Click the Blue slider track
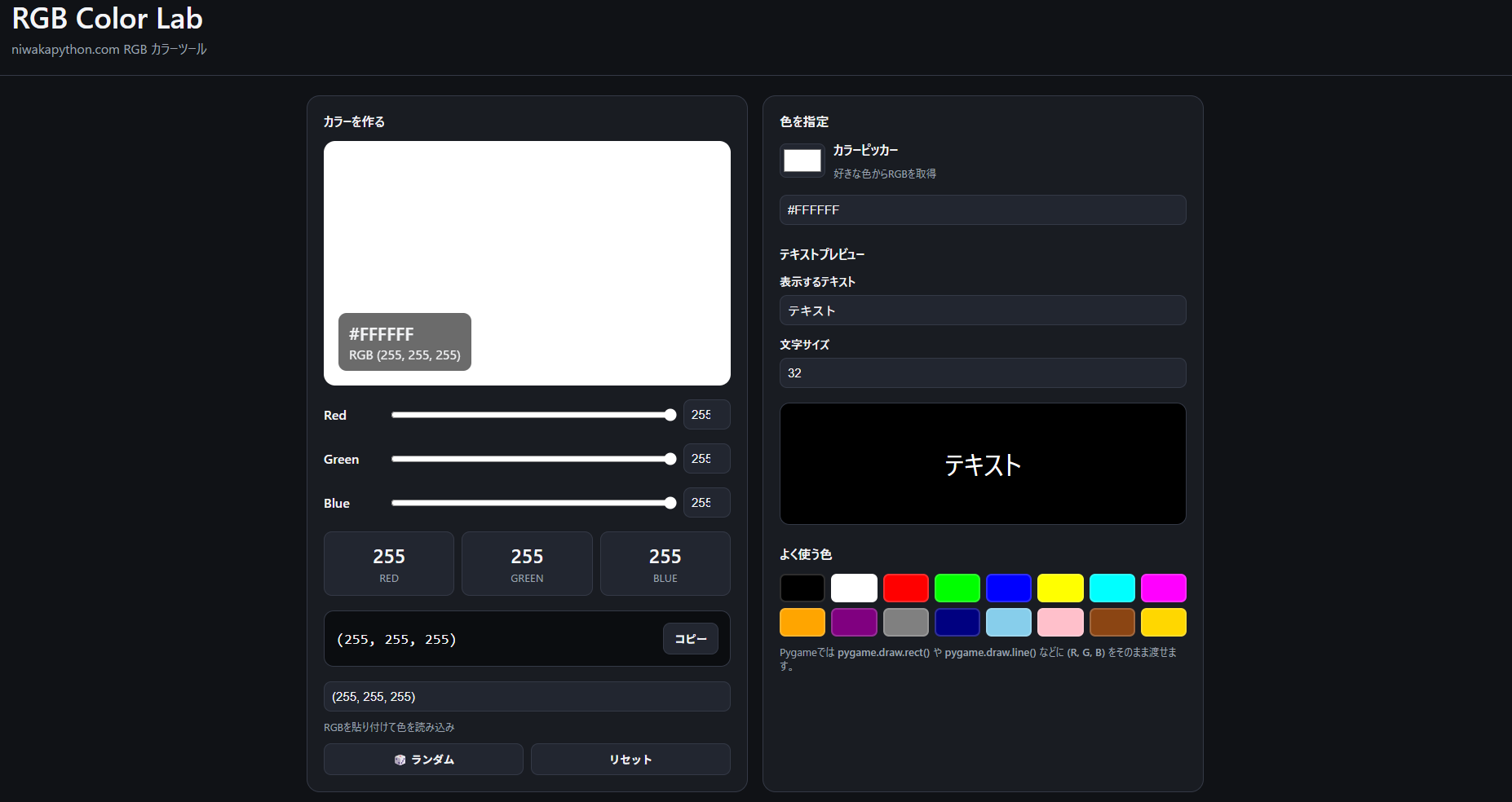1512x802 pixels. coord(534,503)
